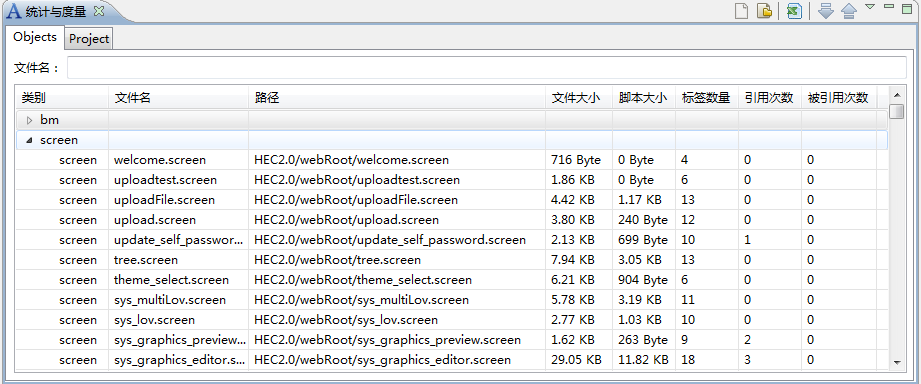This screenshot has height=384, width=921.
Task: Click the 716 Byte file size cell
Action: click(x=576, y=160)
